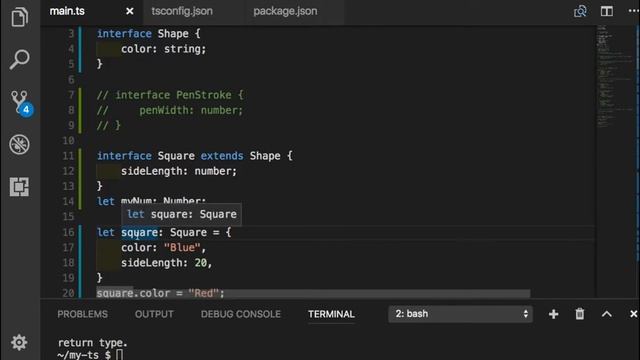640x360 pixels.
Task: Switch to the main.ts tab
Action: (x=67, y=11)
